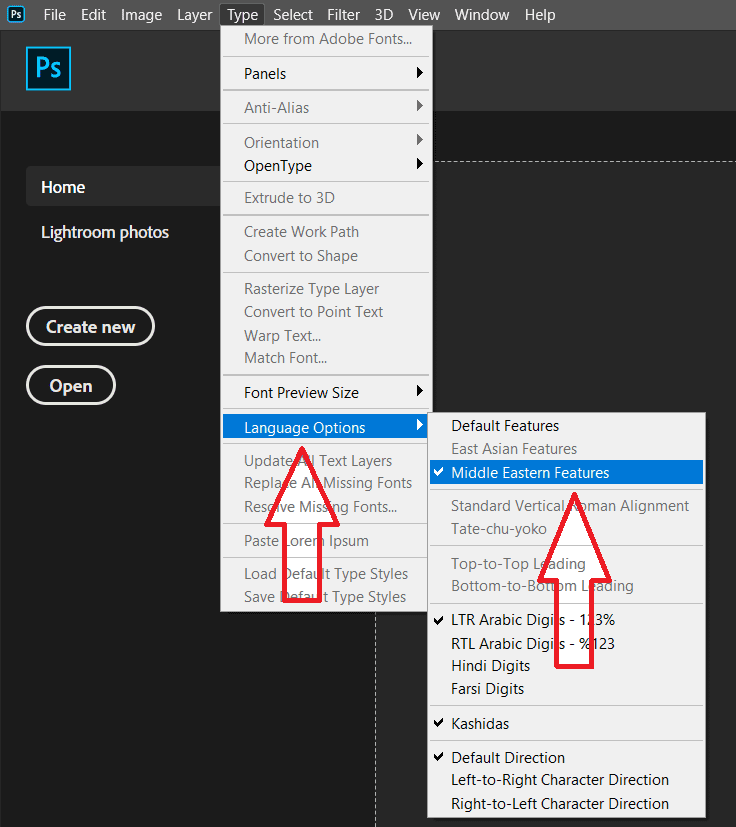Choose Warp Text
The height and width of the screenshot is (827, 736).
pos(326,335)
